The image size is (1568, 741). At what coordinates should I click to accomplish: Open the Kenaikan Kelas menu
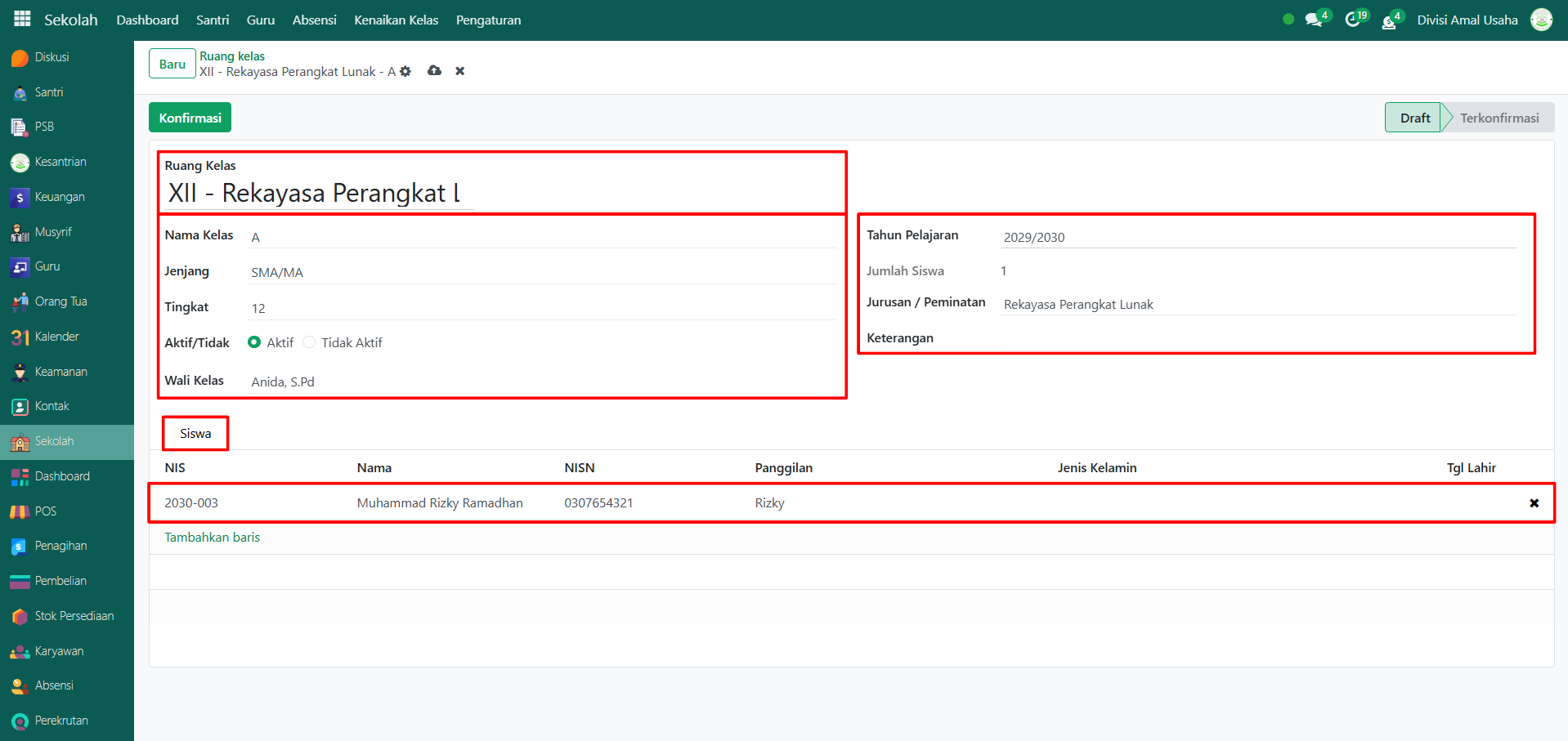(396, 20)
